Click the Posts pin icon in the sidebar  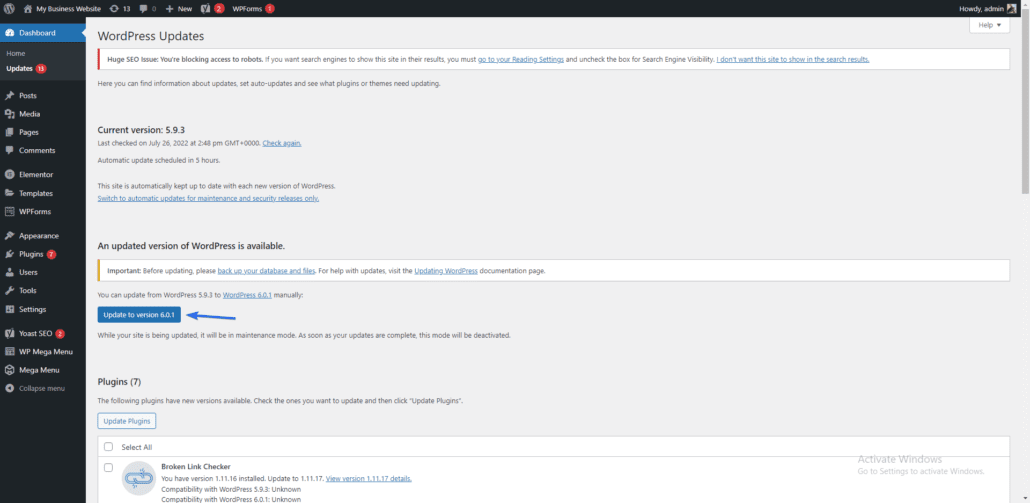pyautogui.click(x=9, y=96)
